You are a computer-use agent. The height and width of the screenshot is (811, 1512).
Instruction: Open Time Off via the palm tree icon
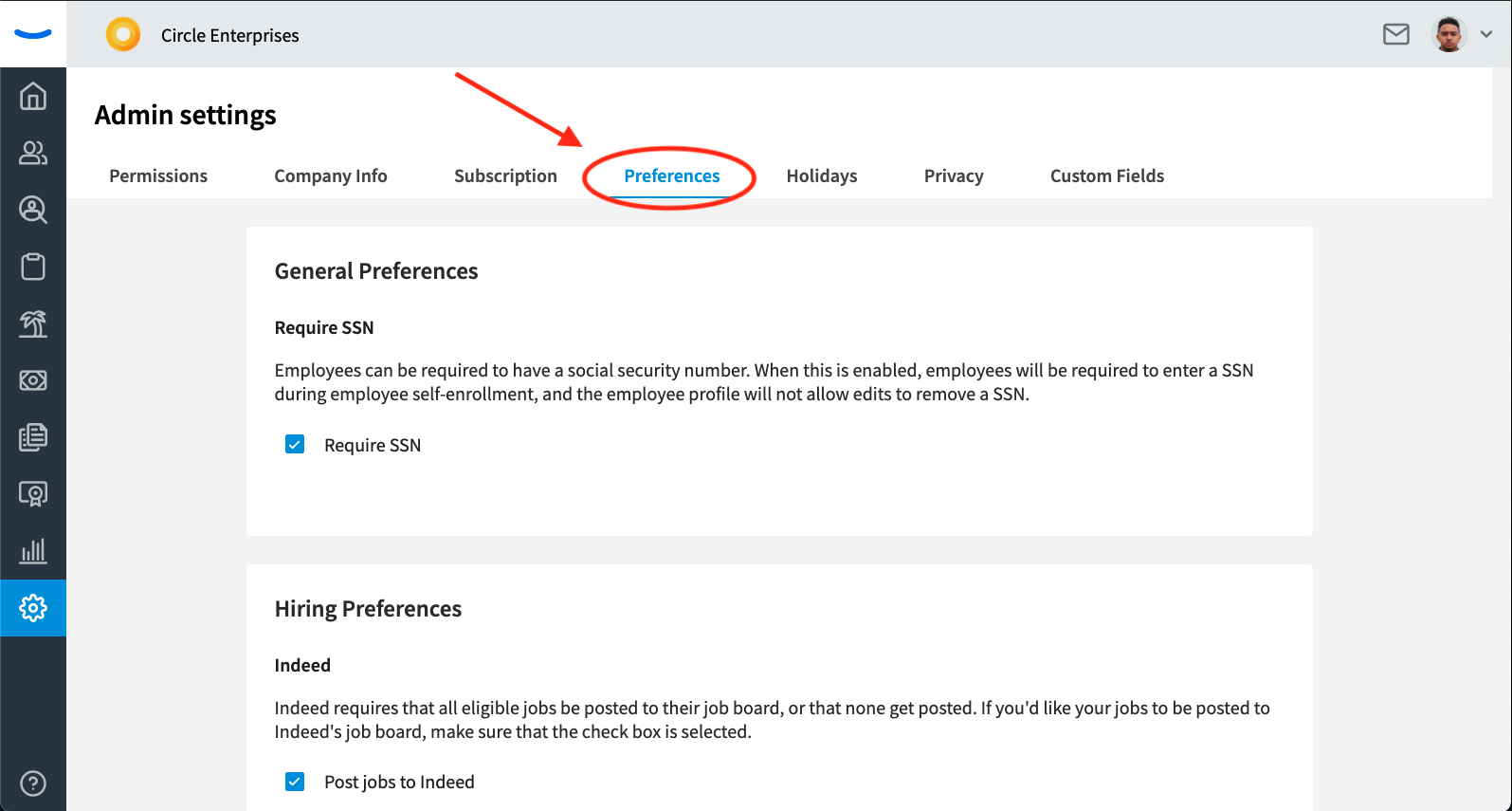click(33, 323)
